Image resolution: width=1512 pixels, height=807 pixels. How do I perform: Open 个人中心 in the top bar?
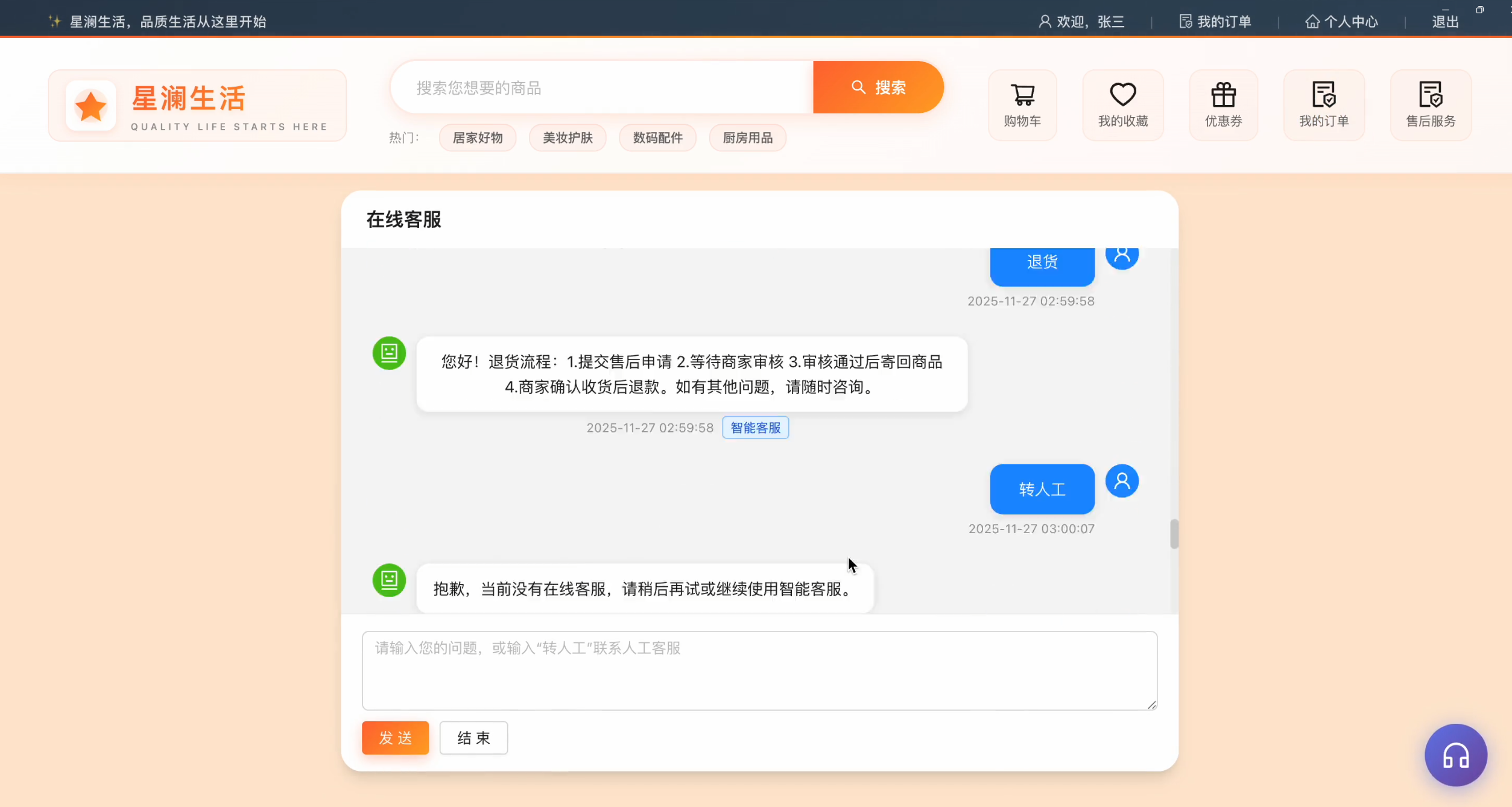click(x=1342, y=22)
